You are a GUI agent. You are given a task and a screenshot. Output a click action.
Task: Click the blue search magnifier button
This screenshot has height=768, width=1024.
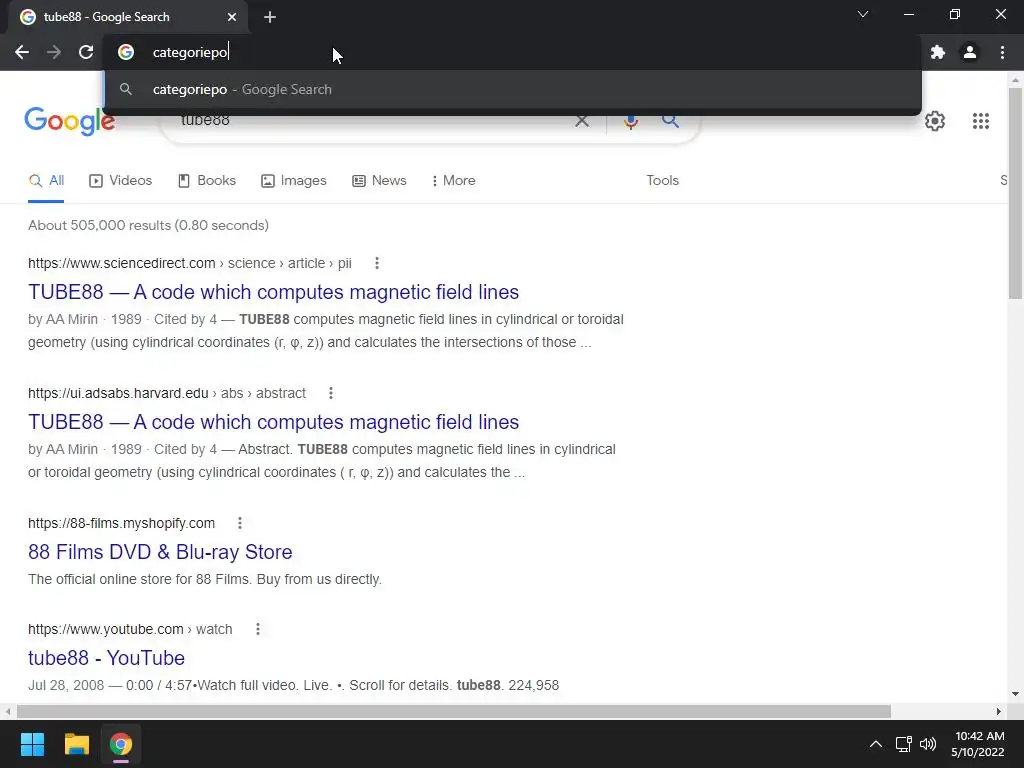pos(670,121)
